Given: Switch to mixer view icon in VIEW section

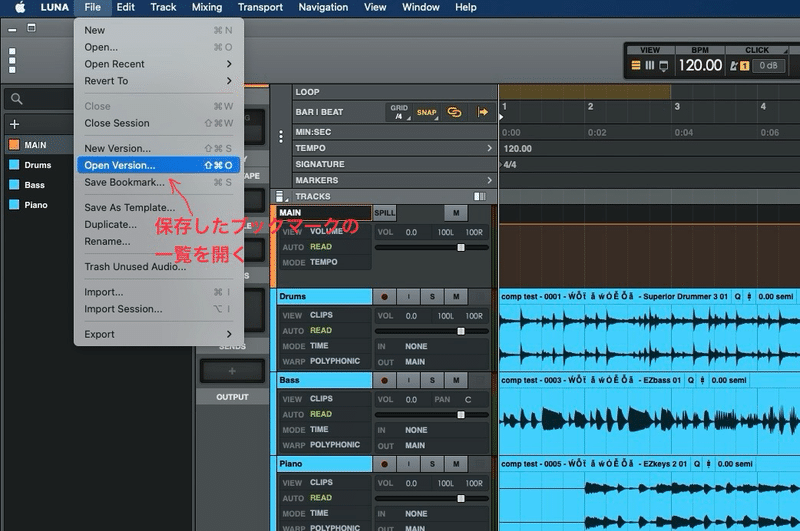Looking at the screenshot, I should coord(649,65).
